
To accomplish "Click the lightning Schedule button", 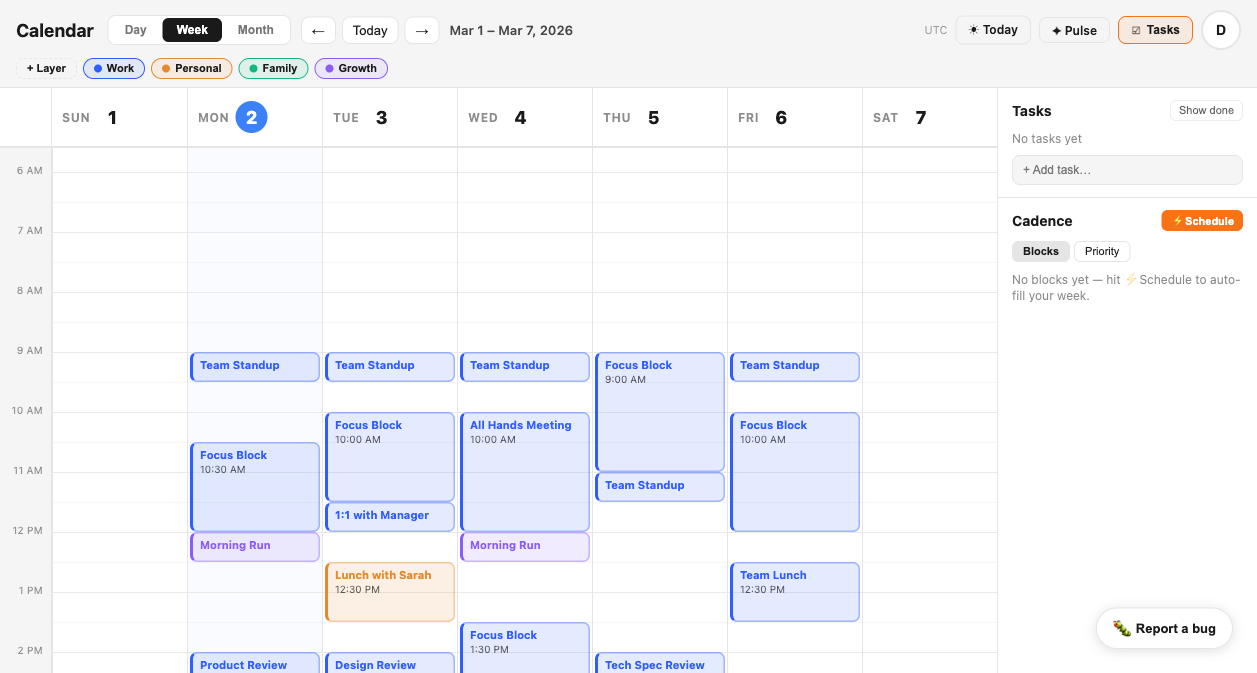I will coord(1201,221).
